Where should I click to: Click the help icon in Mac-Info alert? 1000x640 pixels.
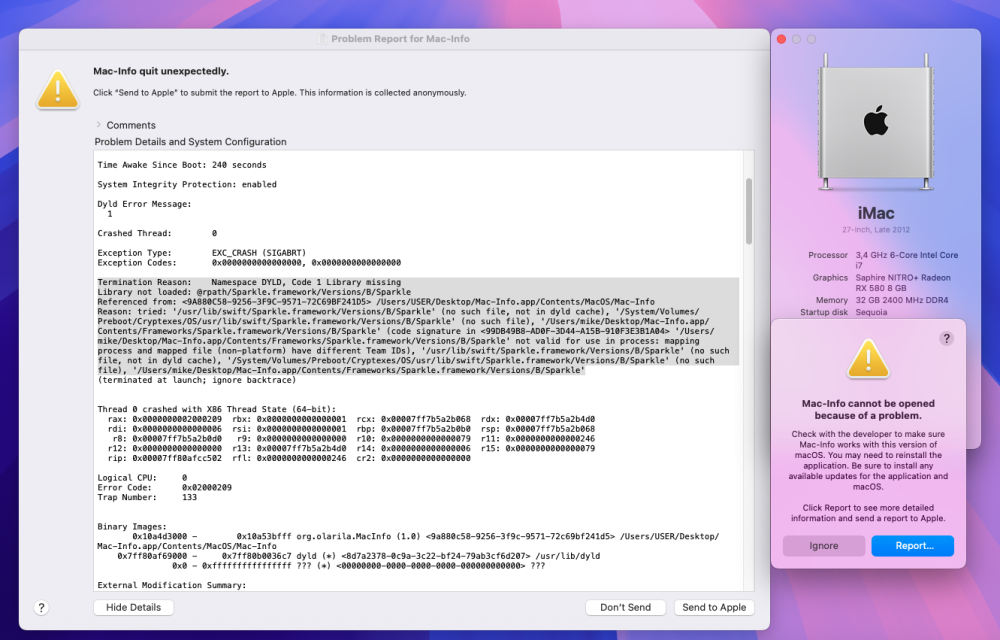(946, 338)
